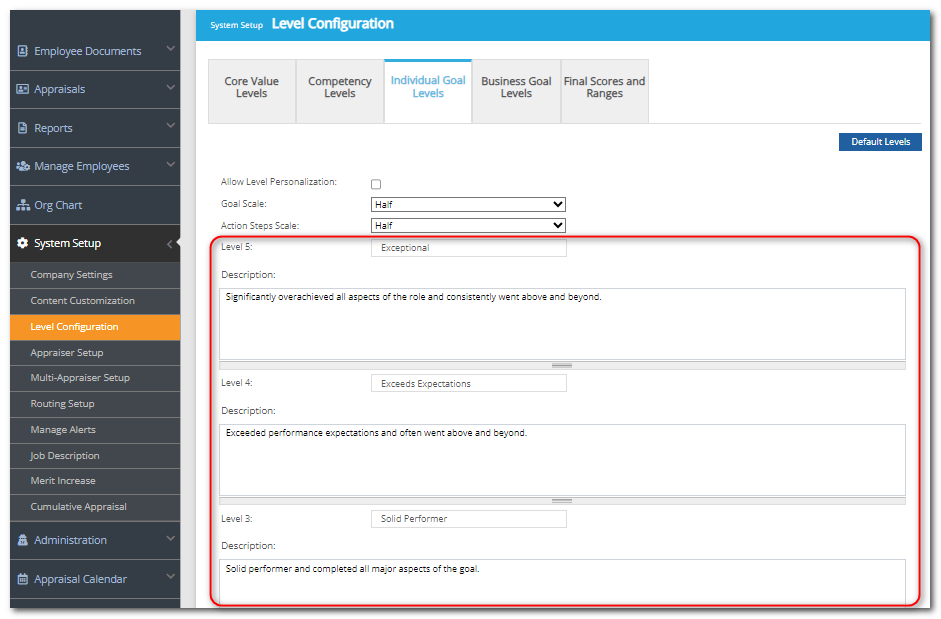The height and width of the screenshot is (619, 941).
Task: Collapse the System Setup menu arrow
Action: click(x=170, y=244)
